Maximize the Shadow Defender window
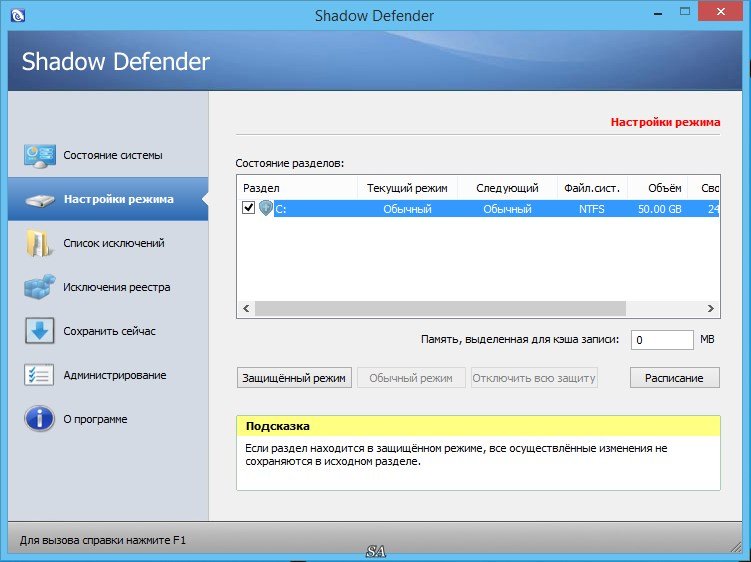Image resolution: width=751 pixels, height=562 pixels. [685, 12]
